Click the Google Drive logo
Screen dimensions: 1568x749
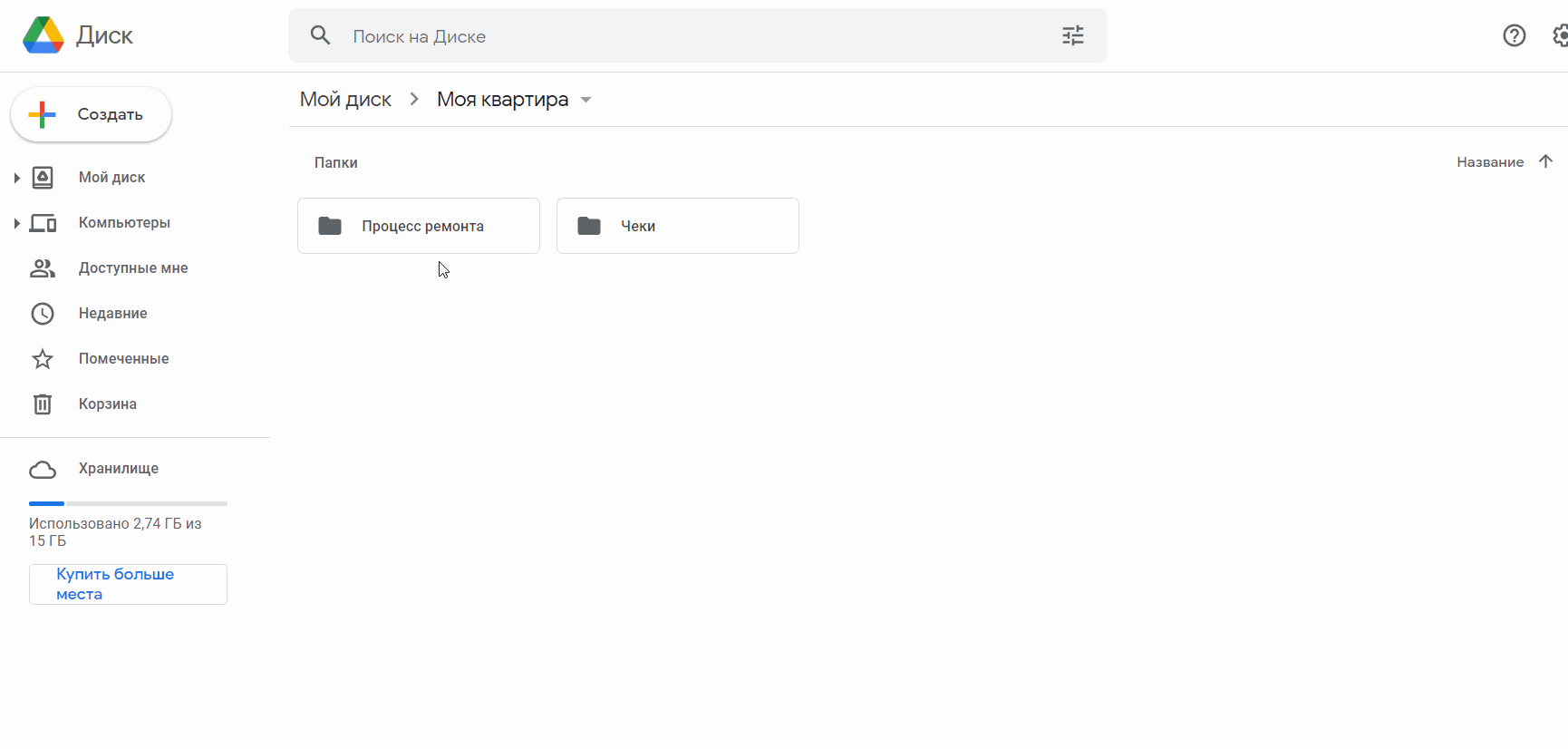43,35
